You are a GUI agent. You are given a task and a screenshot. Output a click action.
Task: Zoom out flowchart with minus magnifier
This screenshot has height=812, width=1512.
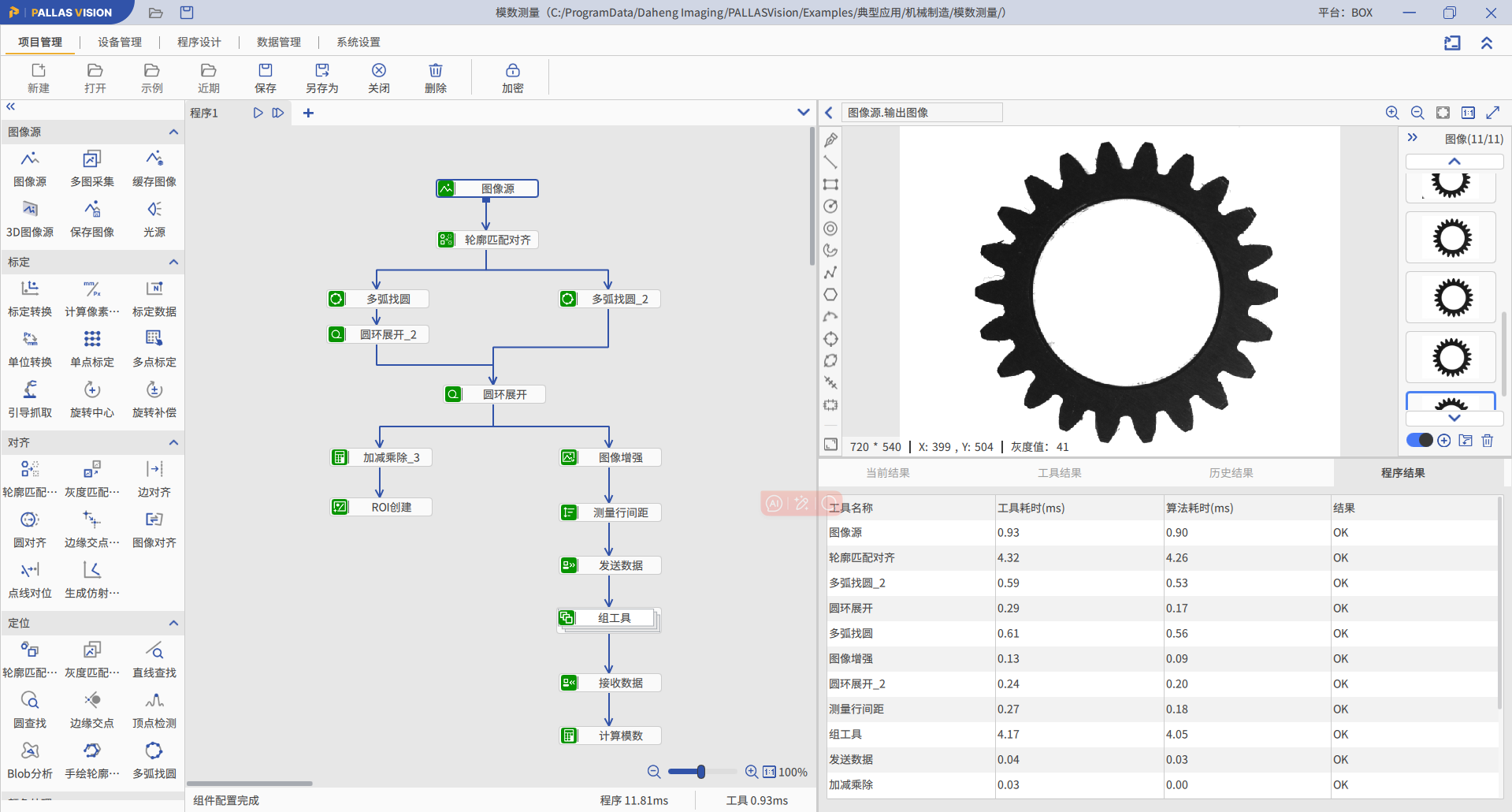(x=654, y=772)
